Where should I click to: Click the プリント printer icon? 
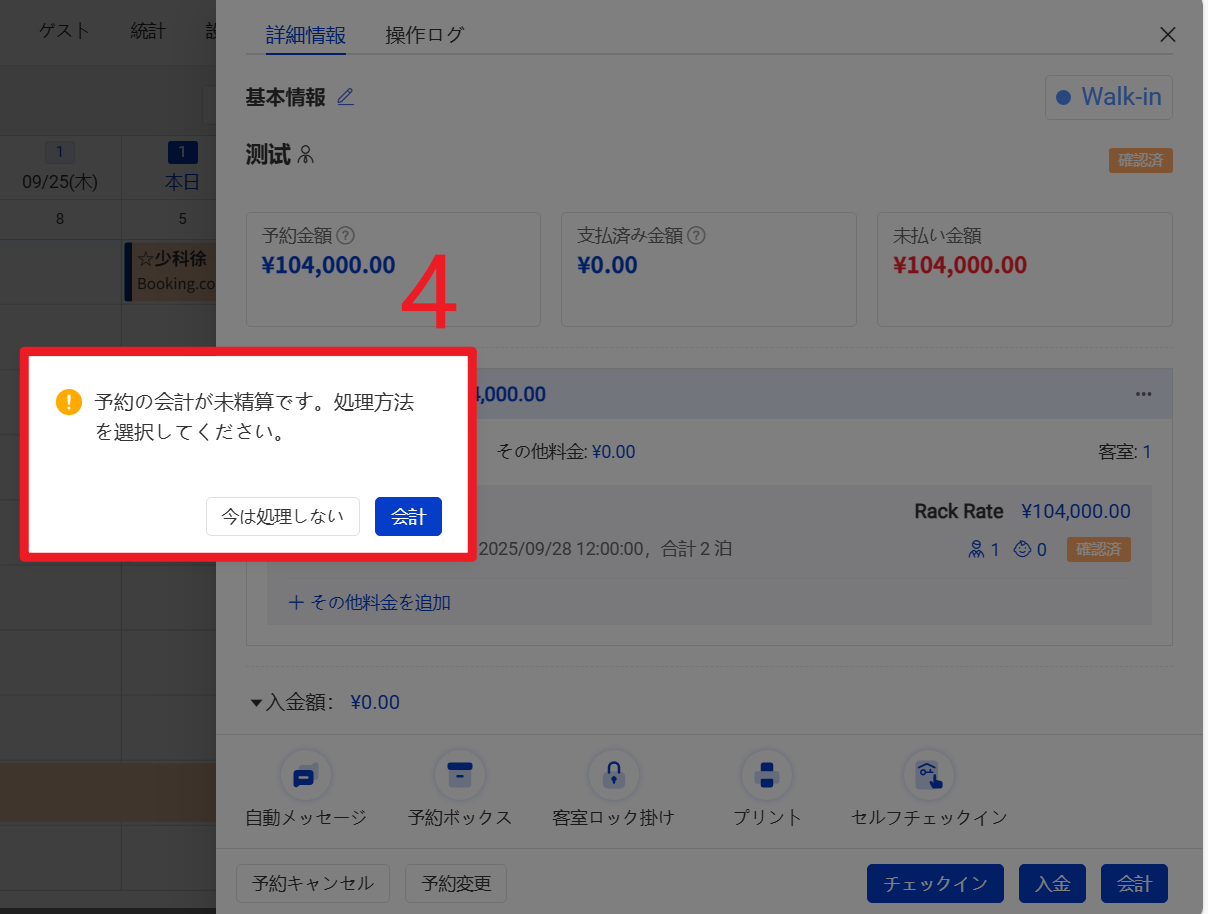coord(767,775)
